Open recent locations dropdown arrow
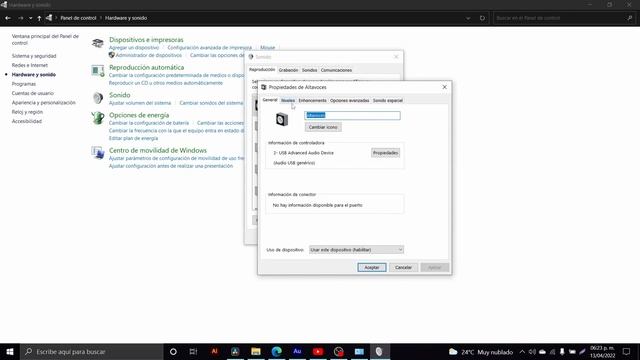Screen dimensions: 640x360 pyautogui.click(x=31, y=18)
